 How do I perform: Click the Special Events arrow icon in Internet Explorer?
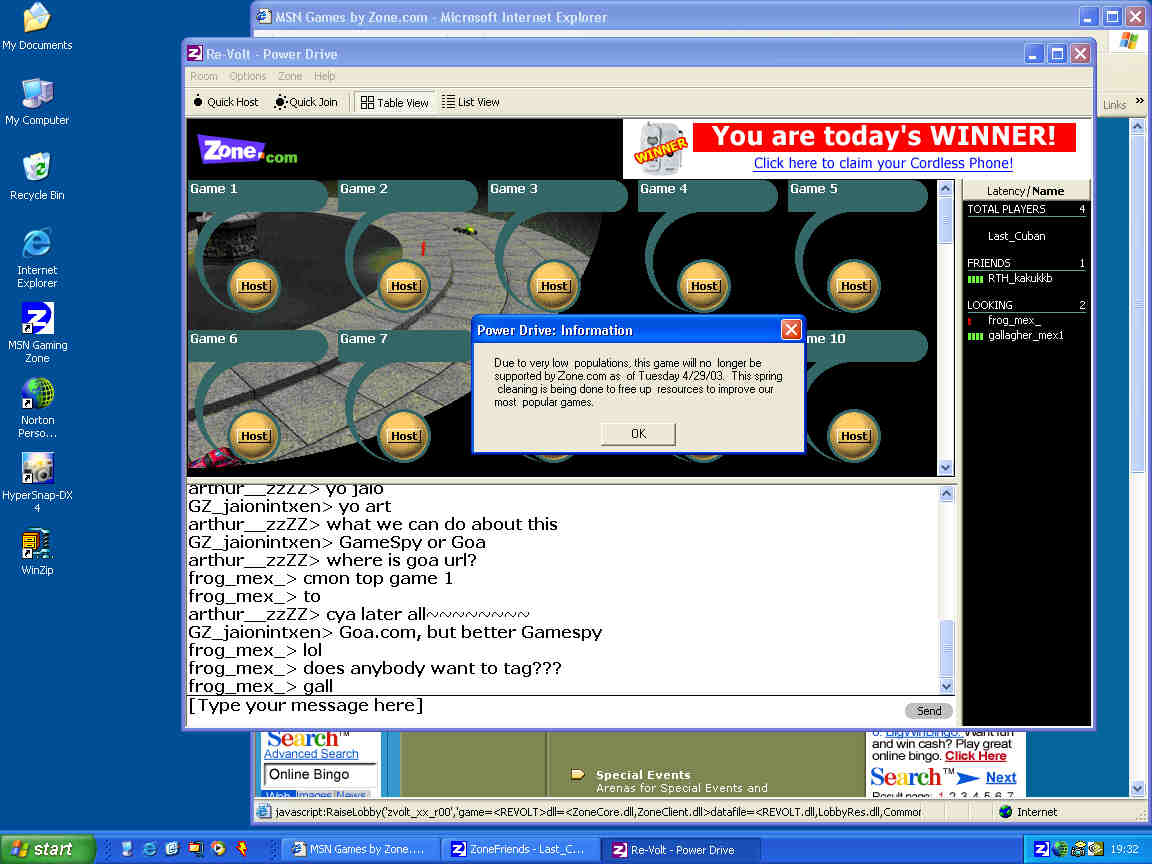pyautogui.click(x=577, y=774)
